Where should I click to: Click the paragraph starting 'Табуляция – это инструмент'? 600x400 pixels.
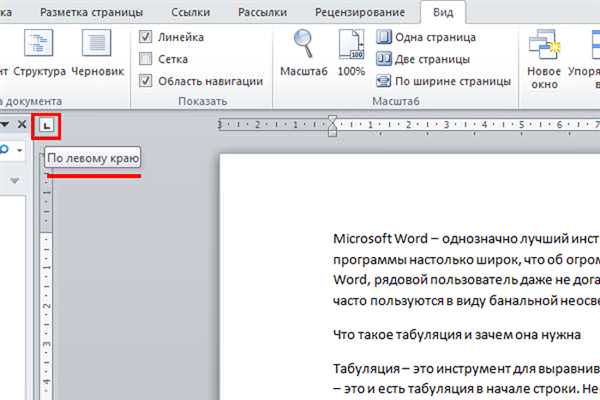click(466, 379)
